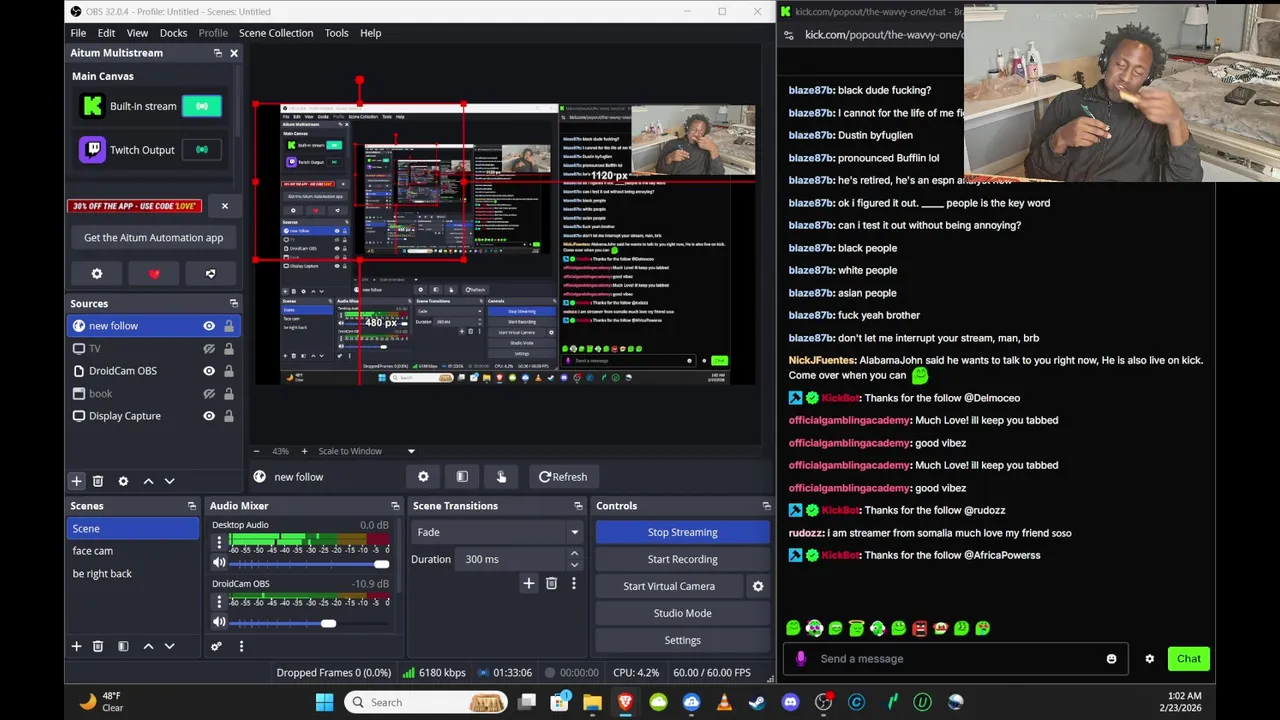Open Desktop Audio options three-dot menu
This screenshot has height=720, width=1280.
(x=219, y=543)
